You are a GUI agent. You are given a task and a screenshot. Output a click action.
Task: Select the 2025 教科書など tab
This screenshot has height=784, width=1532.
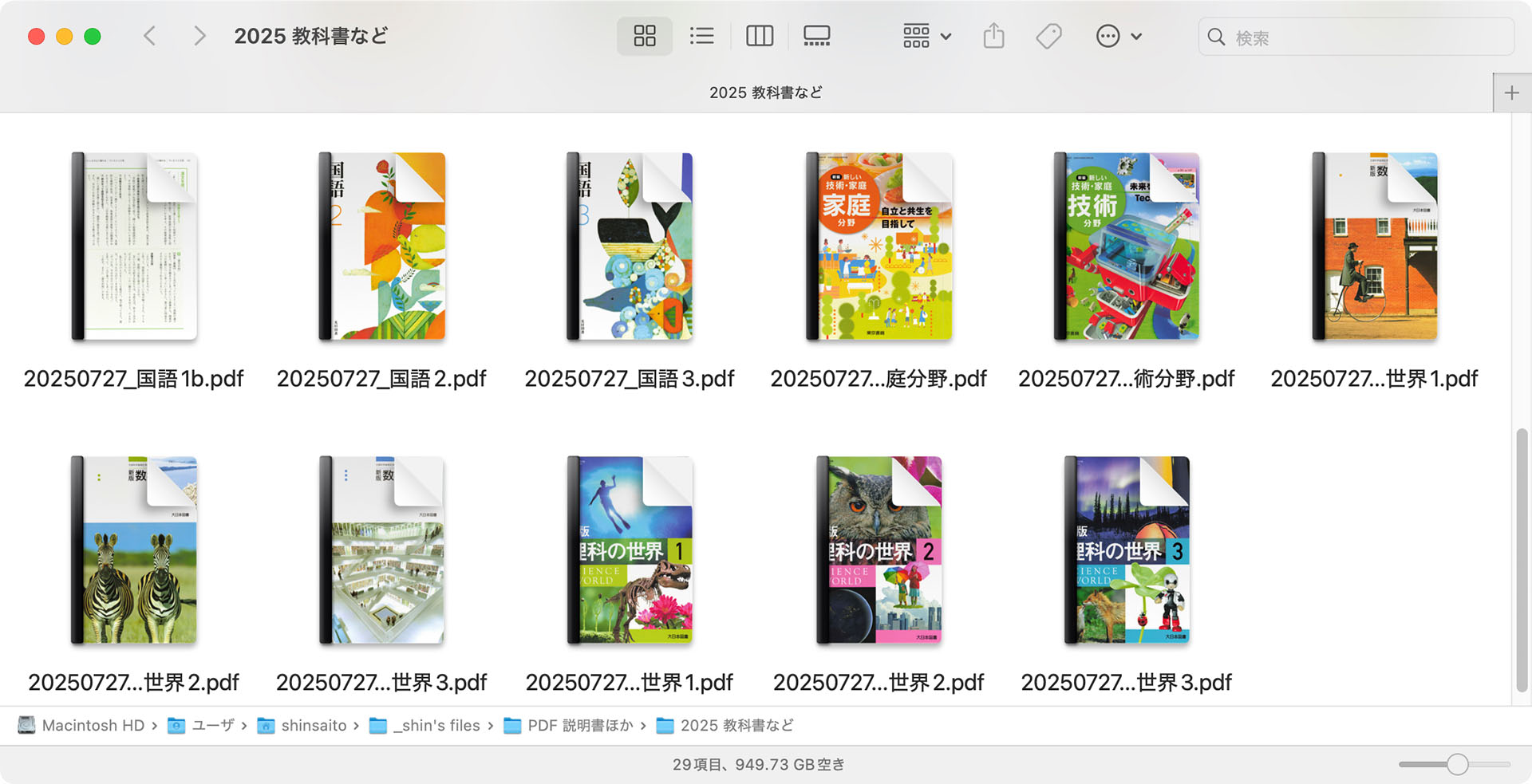click(766, 92)
